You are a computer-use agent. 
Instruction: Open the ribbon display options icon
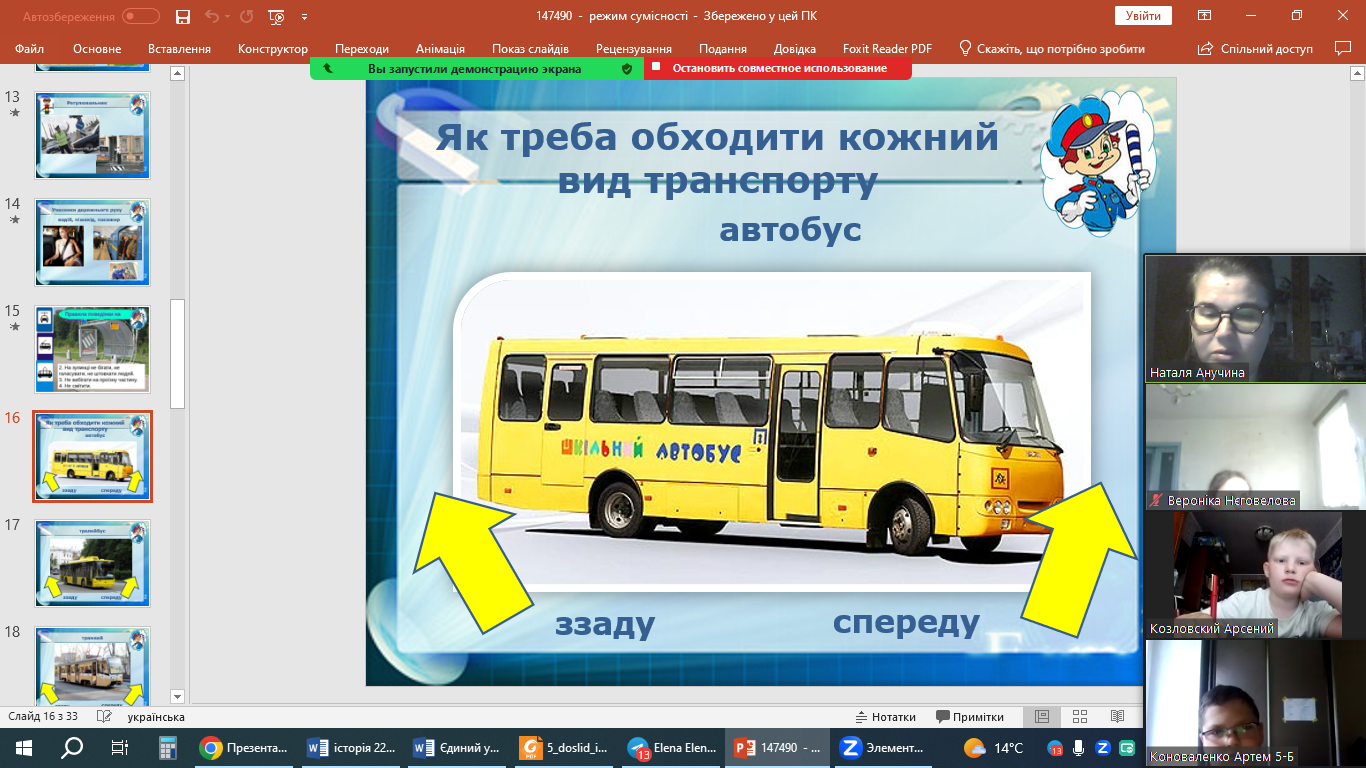click(x=1205, y=16)
